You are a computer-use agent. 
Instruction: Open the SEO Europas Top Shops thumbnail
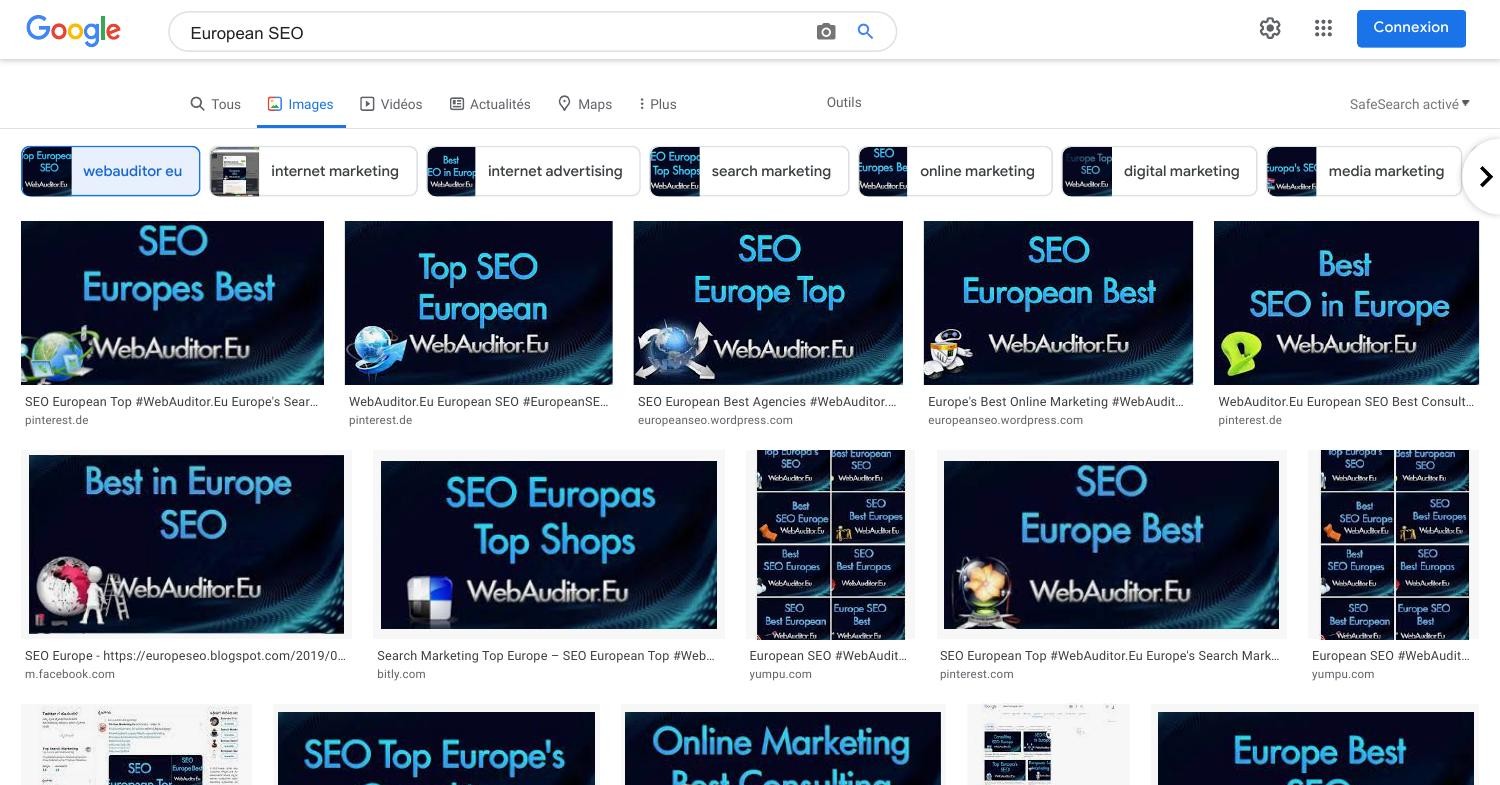[x=549, y=544]
